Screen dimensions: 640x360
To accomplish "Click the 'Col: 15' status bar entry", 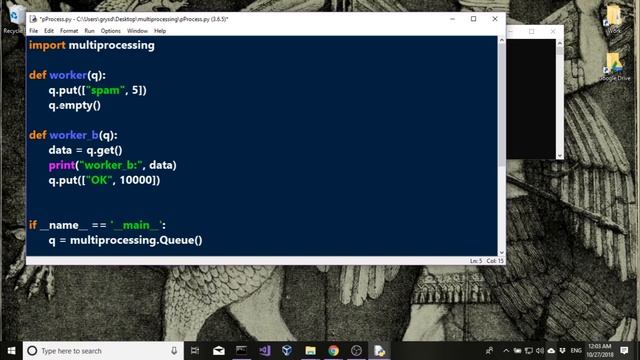I will 495,261.
